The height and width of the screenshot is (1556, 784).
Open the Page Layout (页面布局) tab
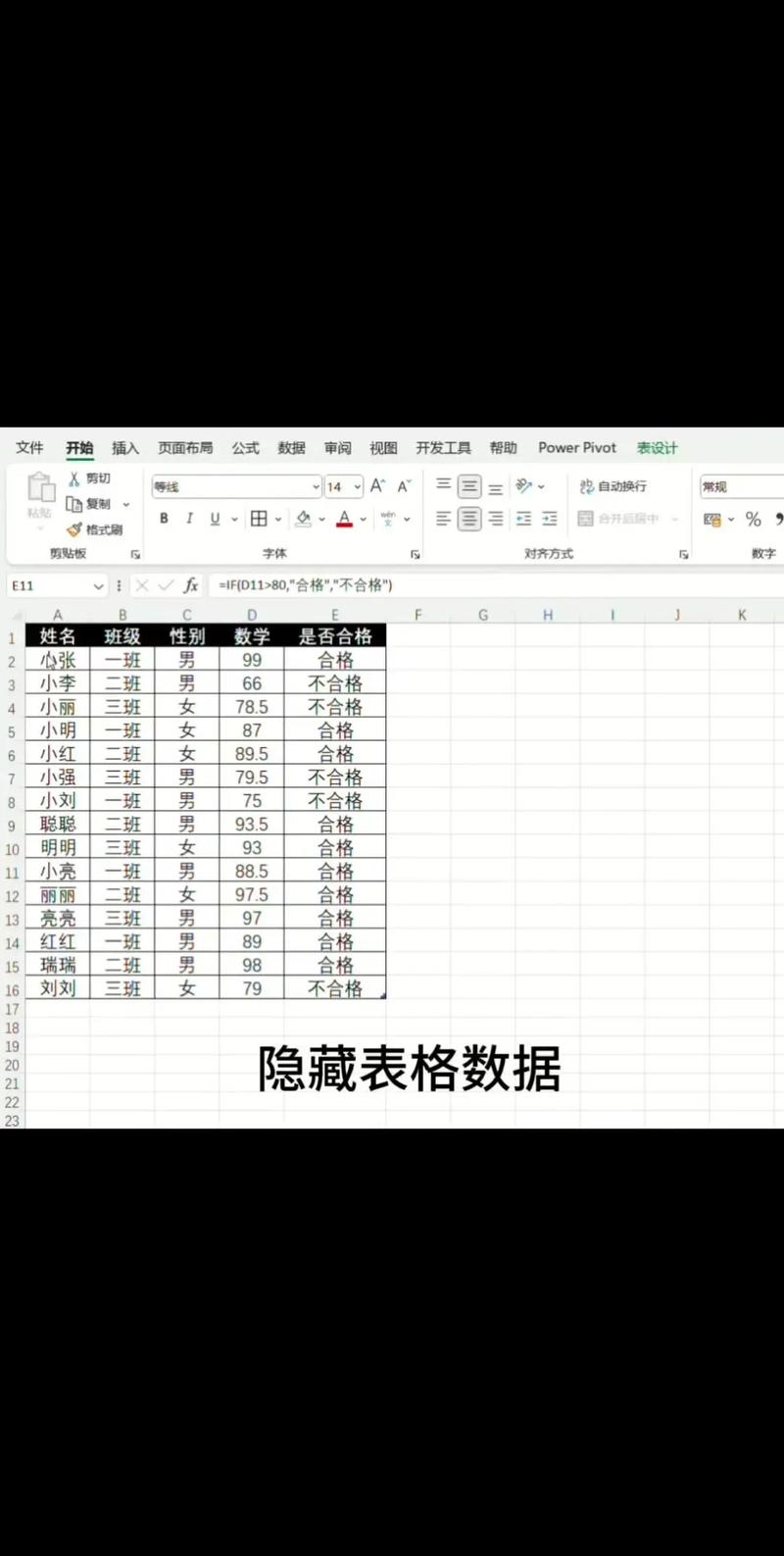185,448
